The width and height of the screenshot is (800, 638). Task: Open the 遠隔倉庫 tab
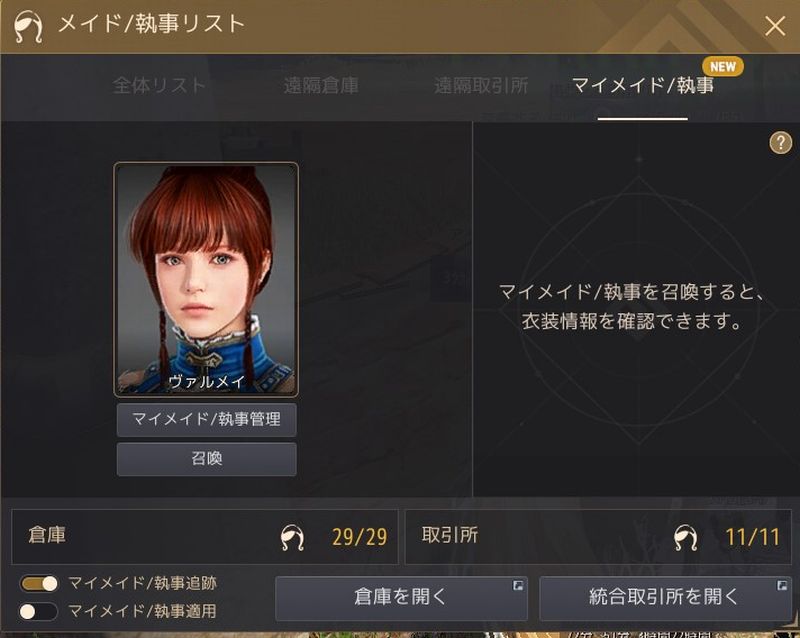(321, 85)
